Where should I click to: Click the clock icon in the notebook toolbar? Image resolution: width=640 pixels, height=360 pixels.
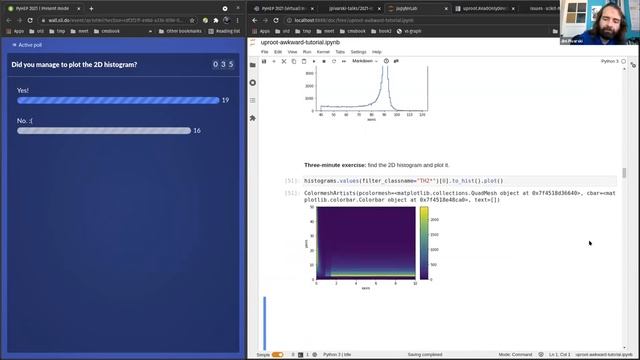point(386,61)
